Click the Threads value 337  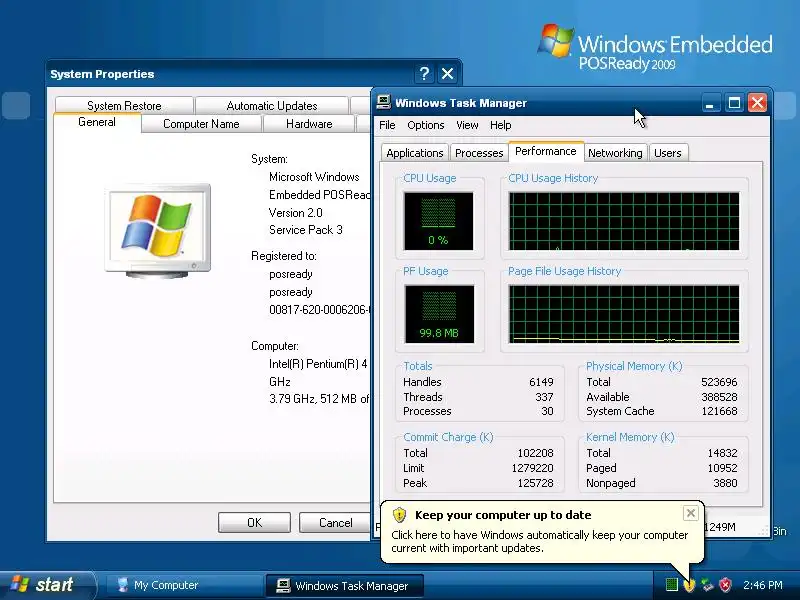click(544, 397)
